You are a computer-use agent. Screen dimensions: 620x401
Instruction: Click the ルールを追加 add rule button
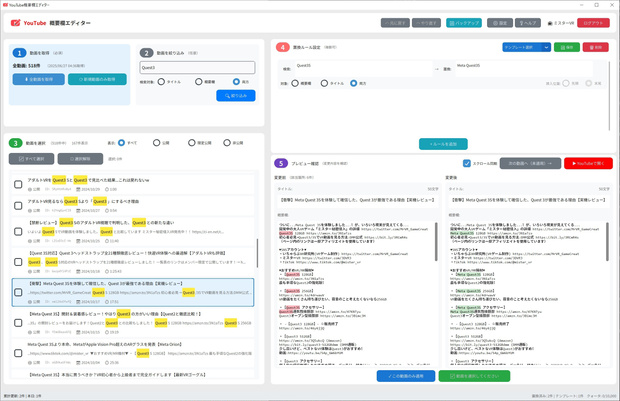[x=443, y=144]
